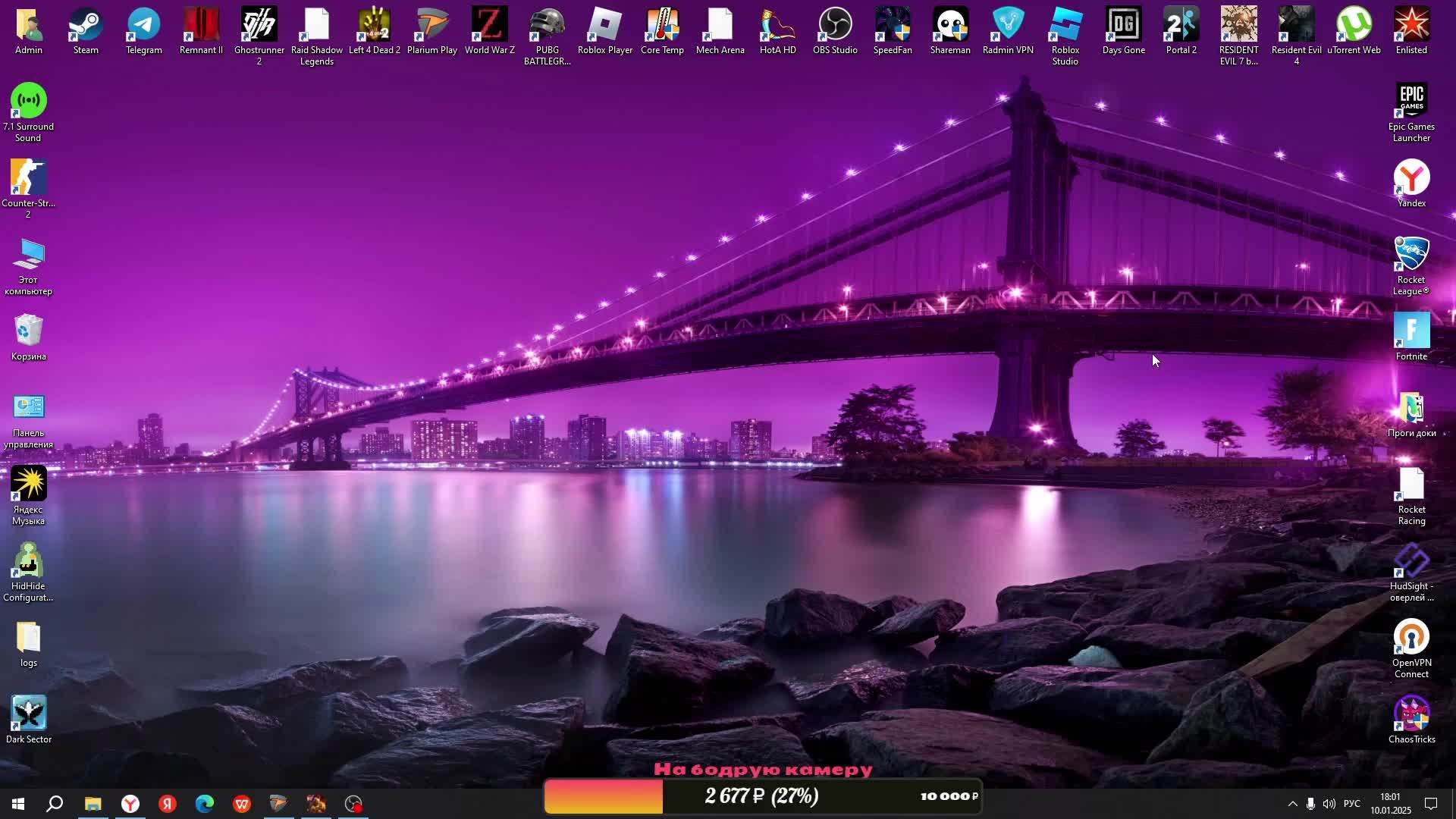Select the 7.1 Surround Sound icon

click(29, 112)
